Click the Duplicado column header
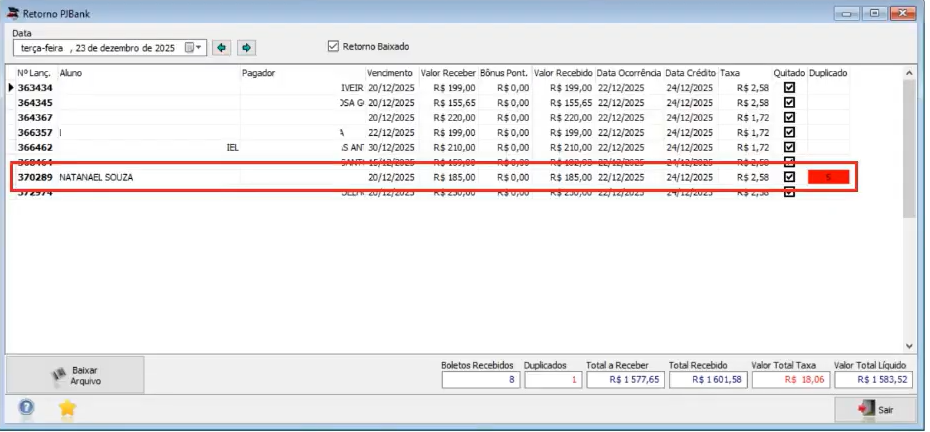 click(x=828, y=73)
